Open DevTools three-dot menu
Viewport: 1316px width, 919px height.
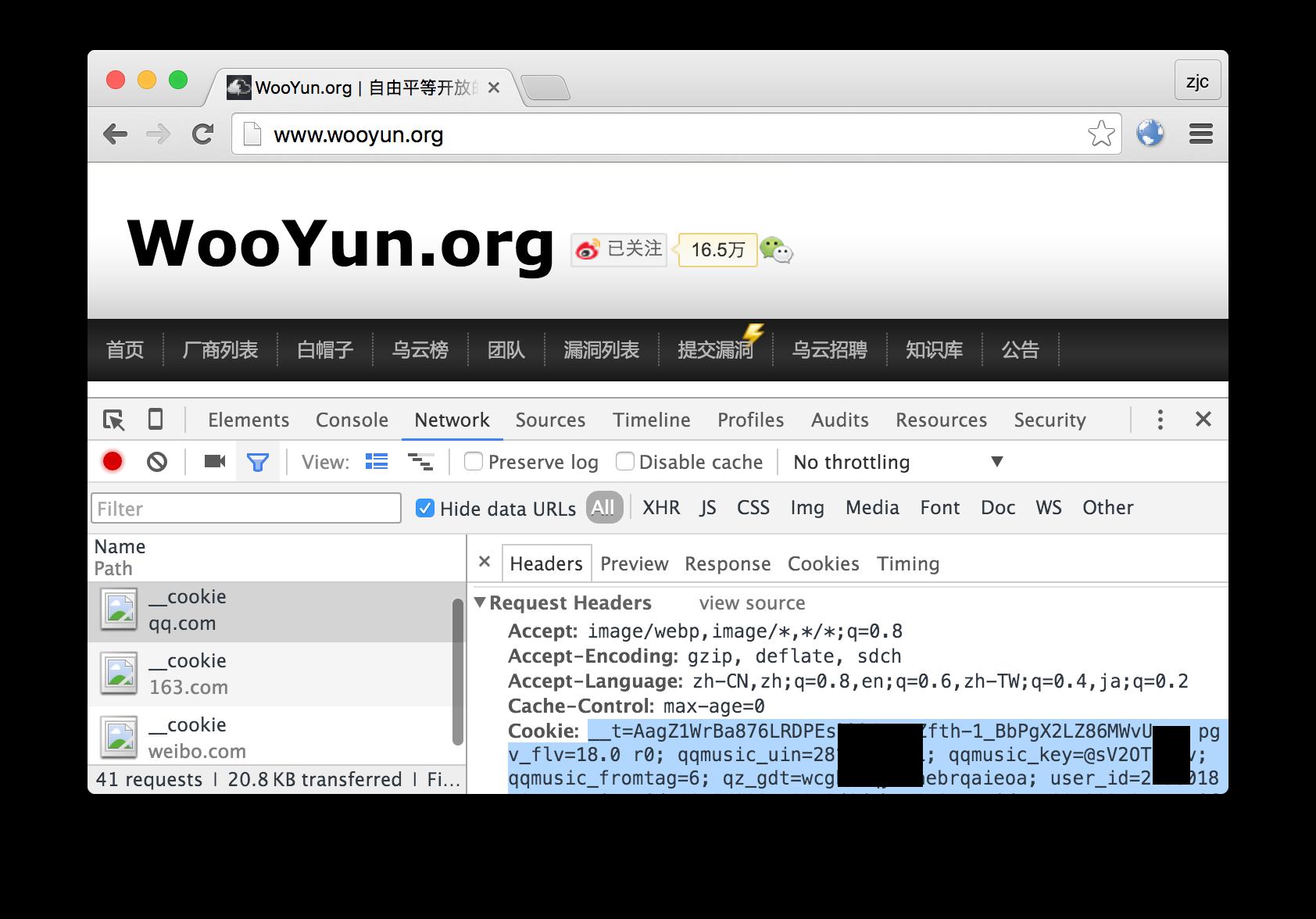click(x=1160, y=420)
